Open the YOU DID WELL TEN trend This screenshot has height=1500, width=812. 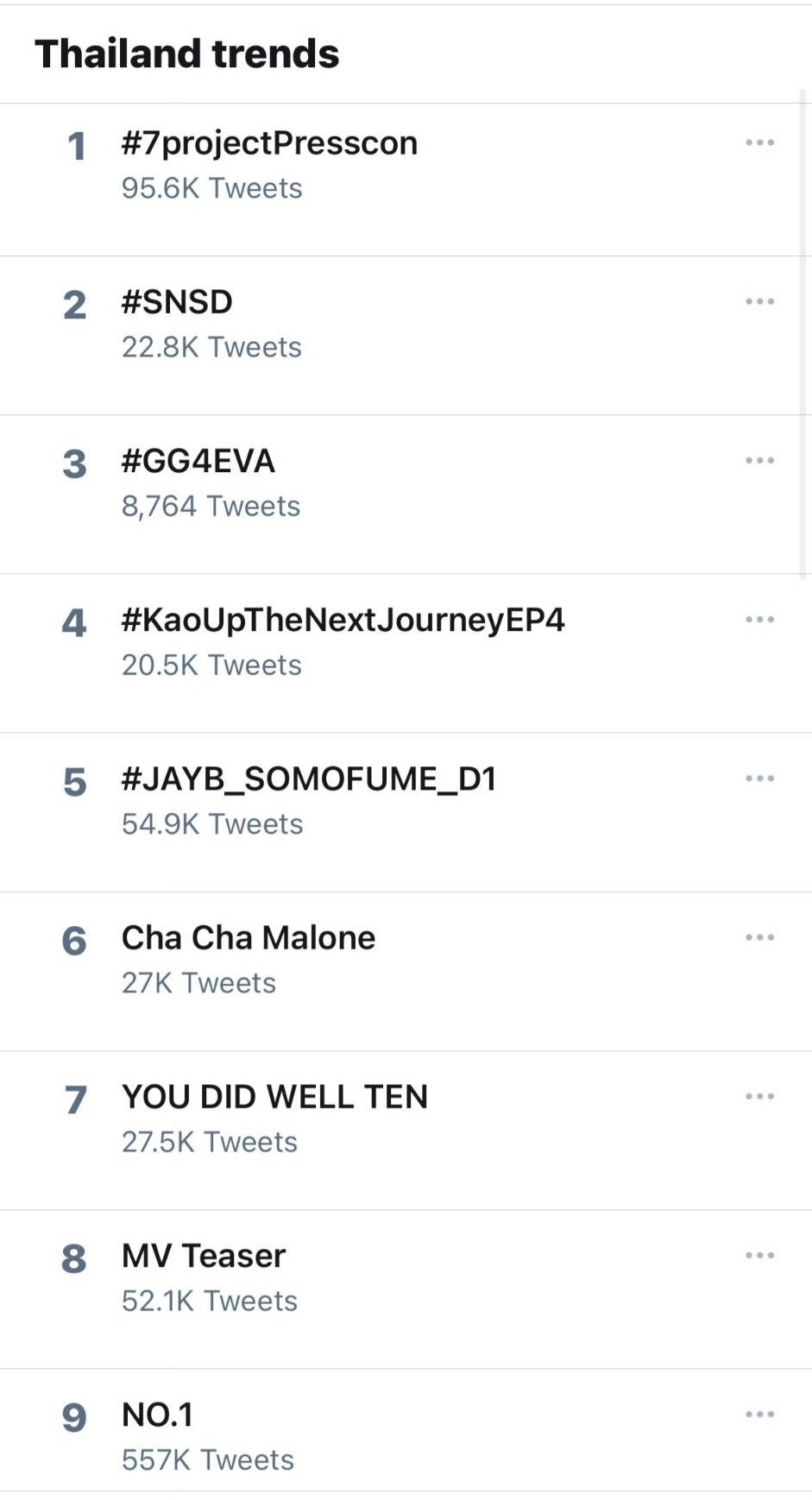[x=274, y=1097]
